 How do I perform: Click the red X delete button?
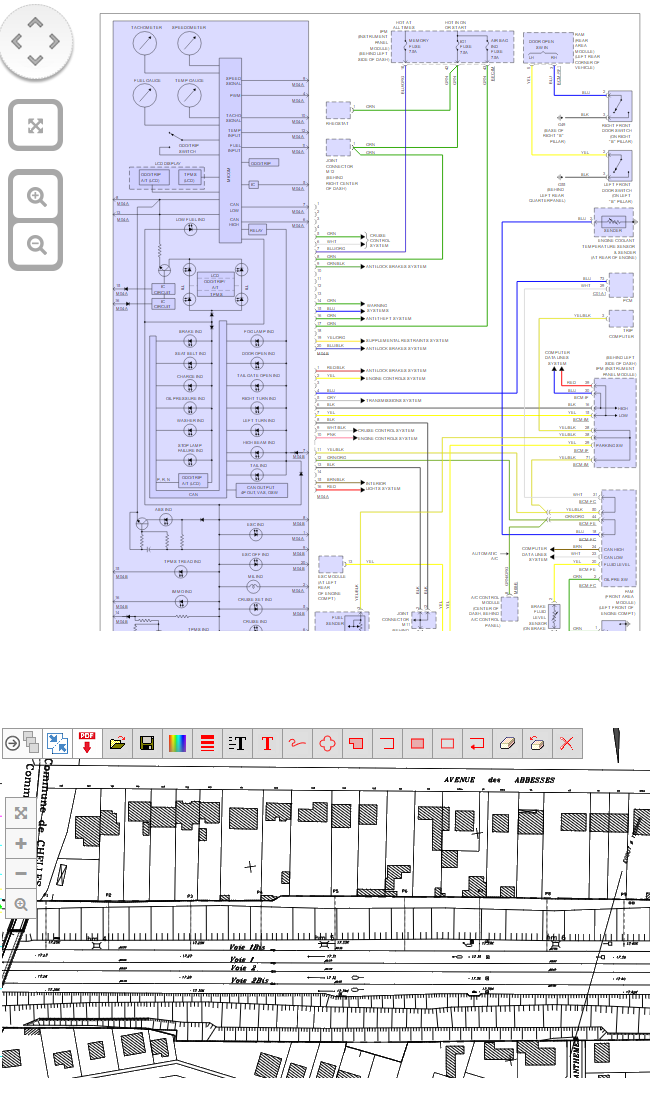click(x=567, y=743)
